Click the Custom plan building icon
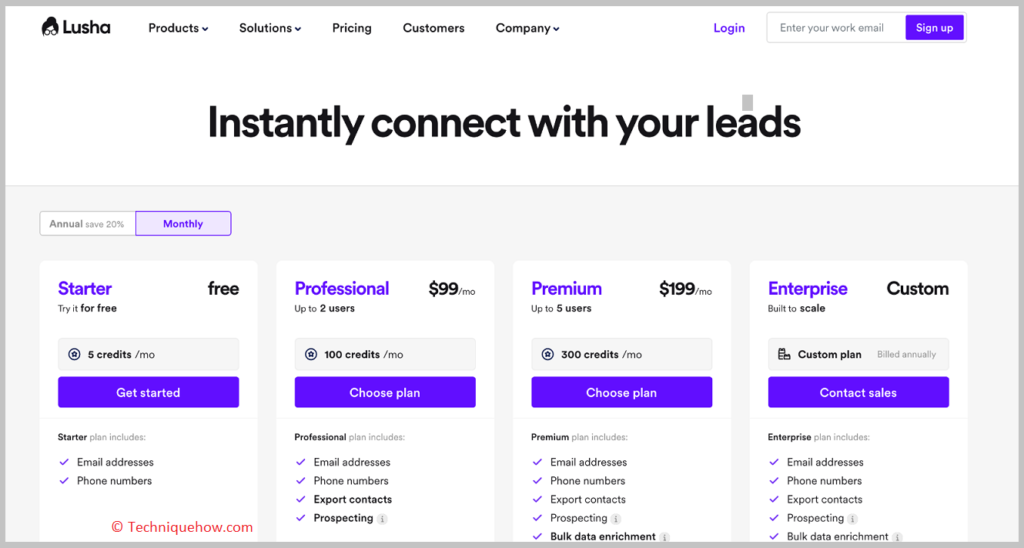 (784, 354)
